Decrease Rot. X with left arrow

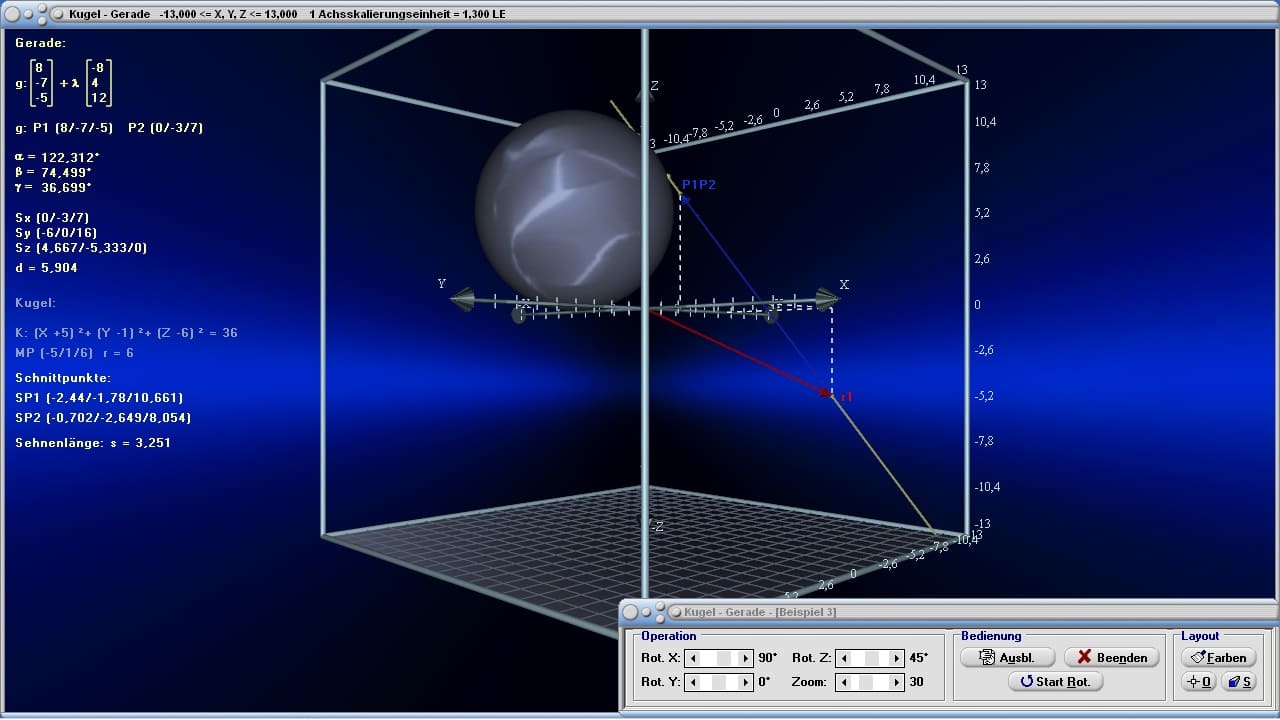point(691,658)
